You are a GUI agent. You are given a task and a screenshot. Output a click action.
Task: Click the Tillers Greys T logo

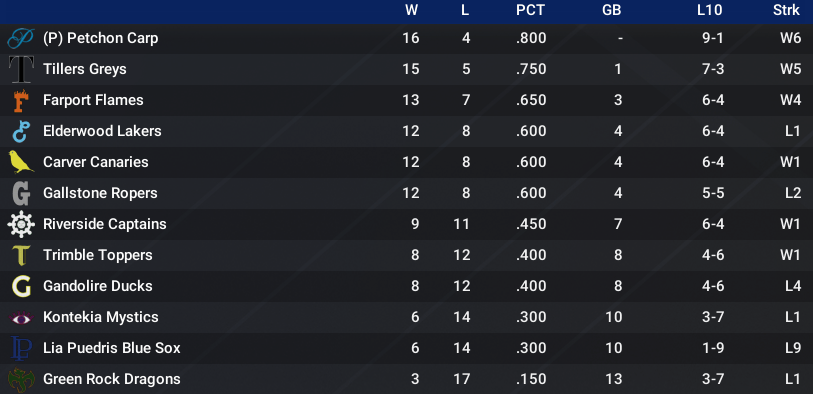21,69
